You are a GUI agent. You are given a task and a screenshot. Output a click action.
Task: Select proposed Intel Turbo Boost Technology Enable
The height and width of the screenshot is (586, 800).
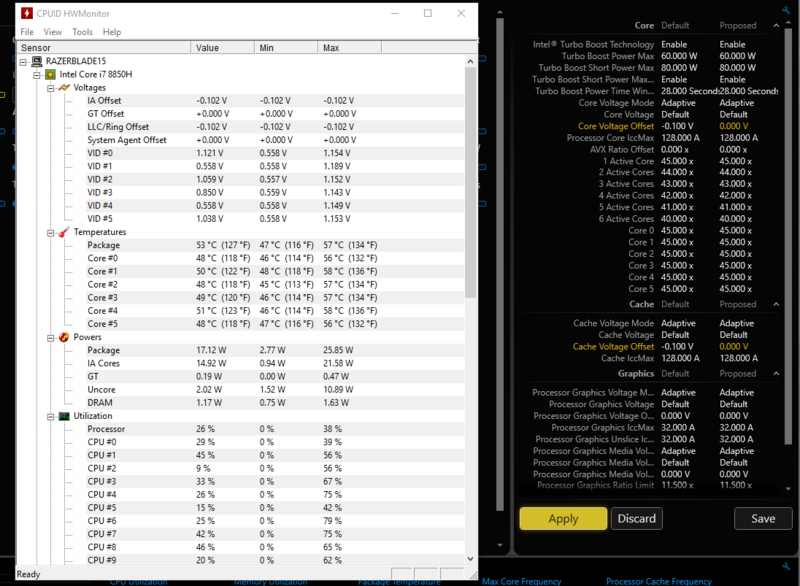732,44
